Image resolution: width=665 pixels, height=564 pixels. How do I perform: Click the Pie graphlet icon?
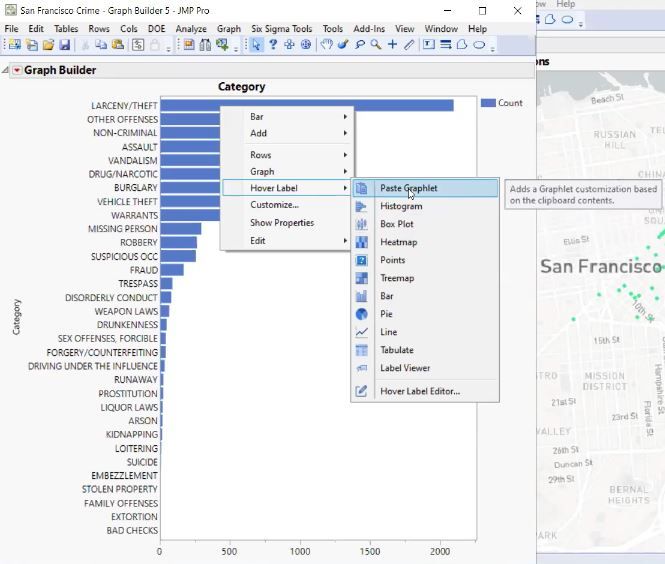[361, 314]
